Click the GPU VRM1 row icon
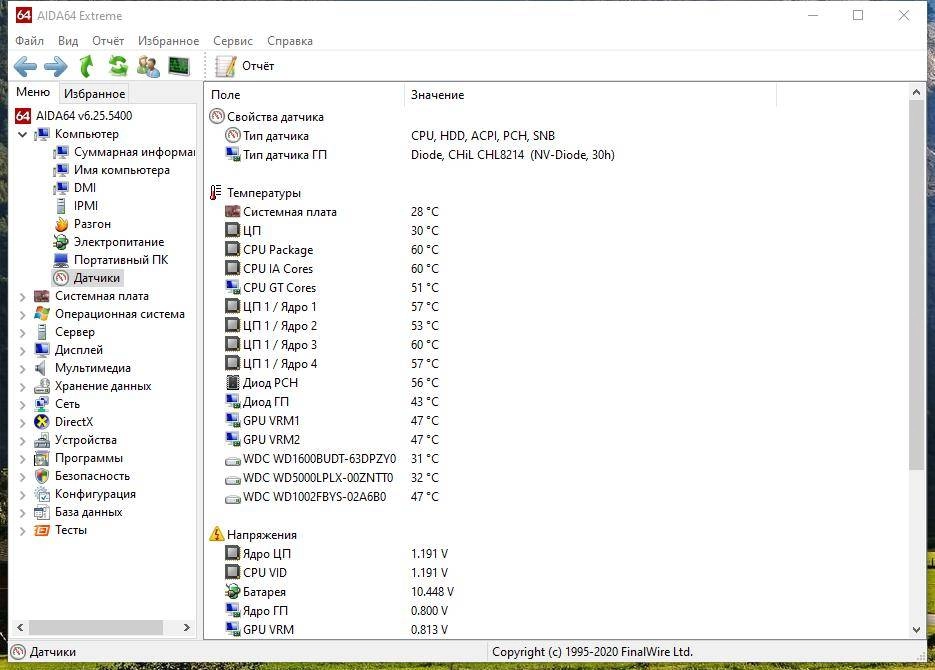The height and width of the screenshot is (670, 935). click(x=233, y=421)
